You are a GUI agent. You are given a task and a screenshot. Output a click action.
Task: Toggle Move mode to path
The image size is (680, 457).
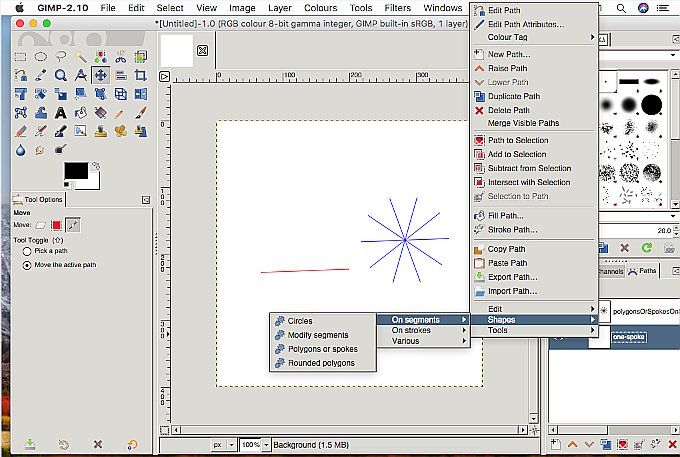(73, 225)
